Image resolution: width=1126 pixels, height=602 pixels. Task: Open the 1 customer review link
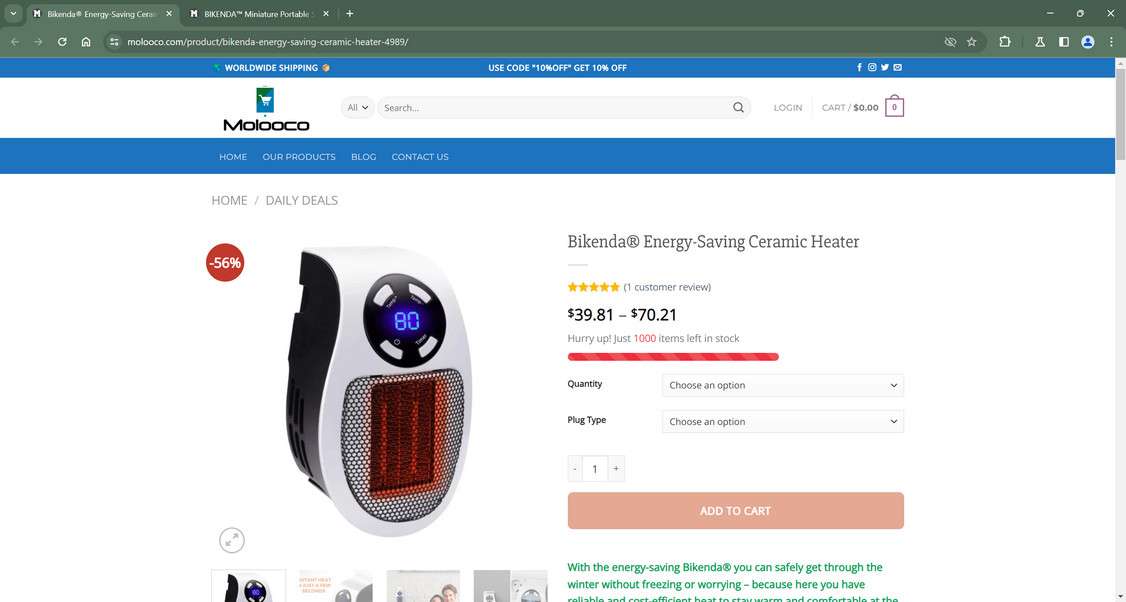pos(667,287)
